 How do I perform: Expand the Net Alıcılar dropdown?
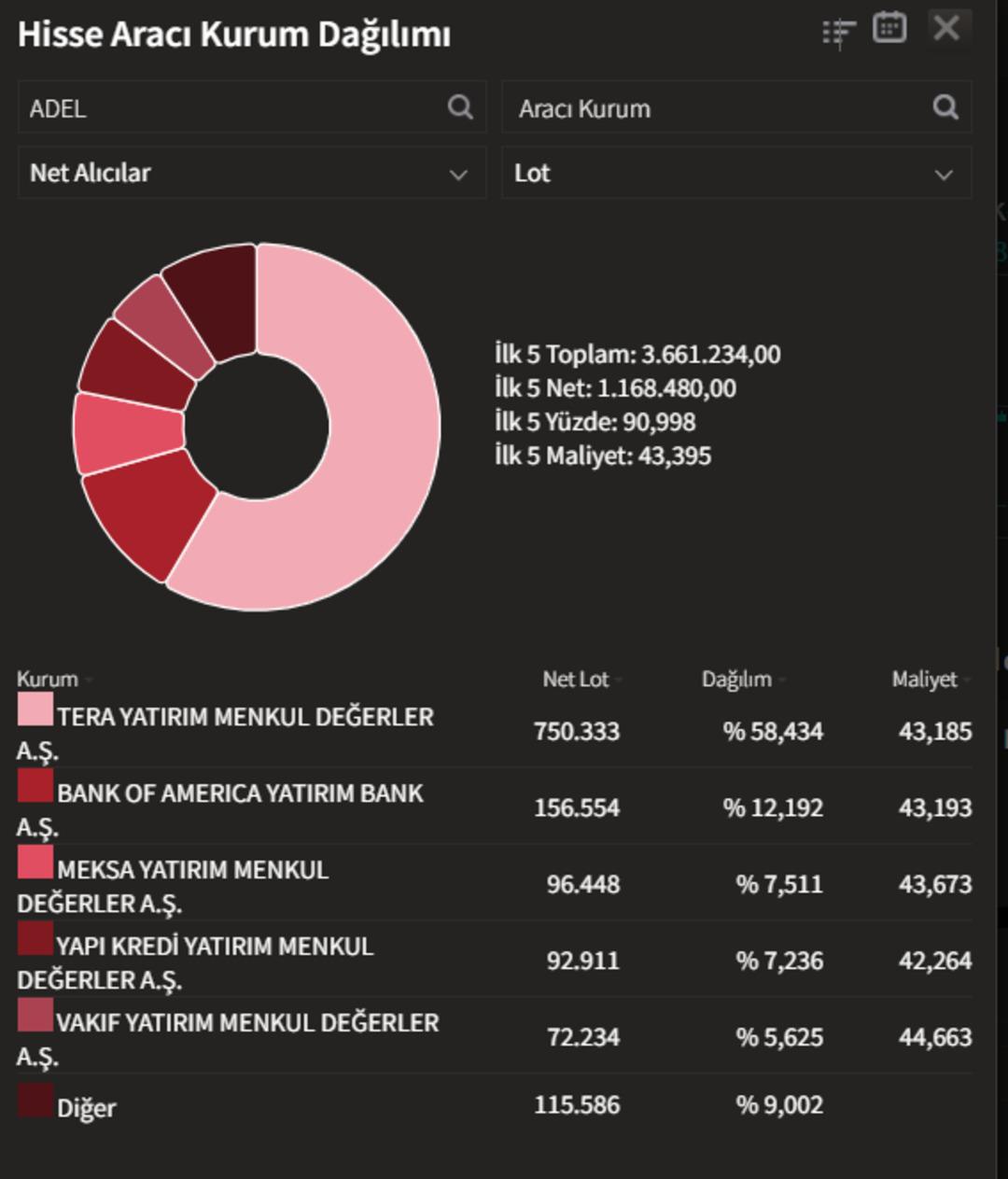(252, 173)
